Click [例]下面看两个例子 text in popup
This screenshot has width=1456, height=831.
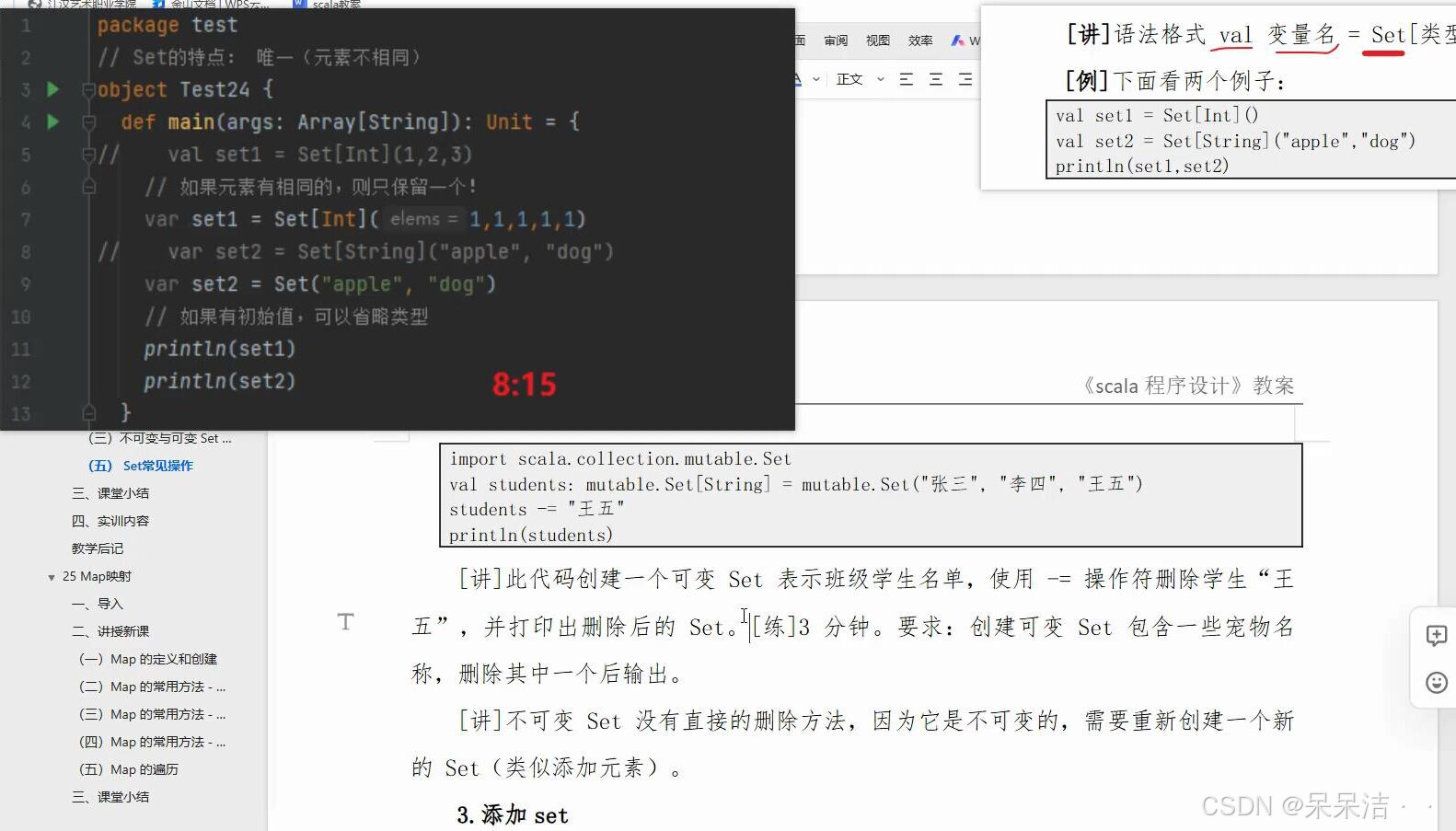[x=1174, y=81]
